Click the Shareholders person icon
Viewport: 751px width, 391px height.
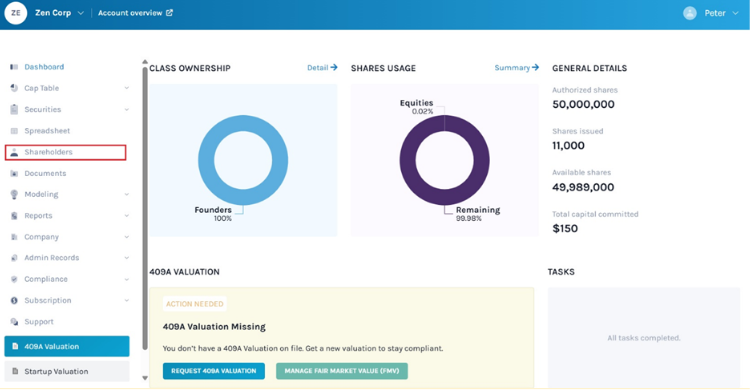point(14,152)
